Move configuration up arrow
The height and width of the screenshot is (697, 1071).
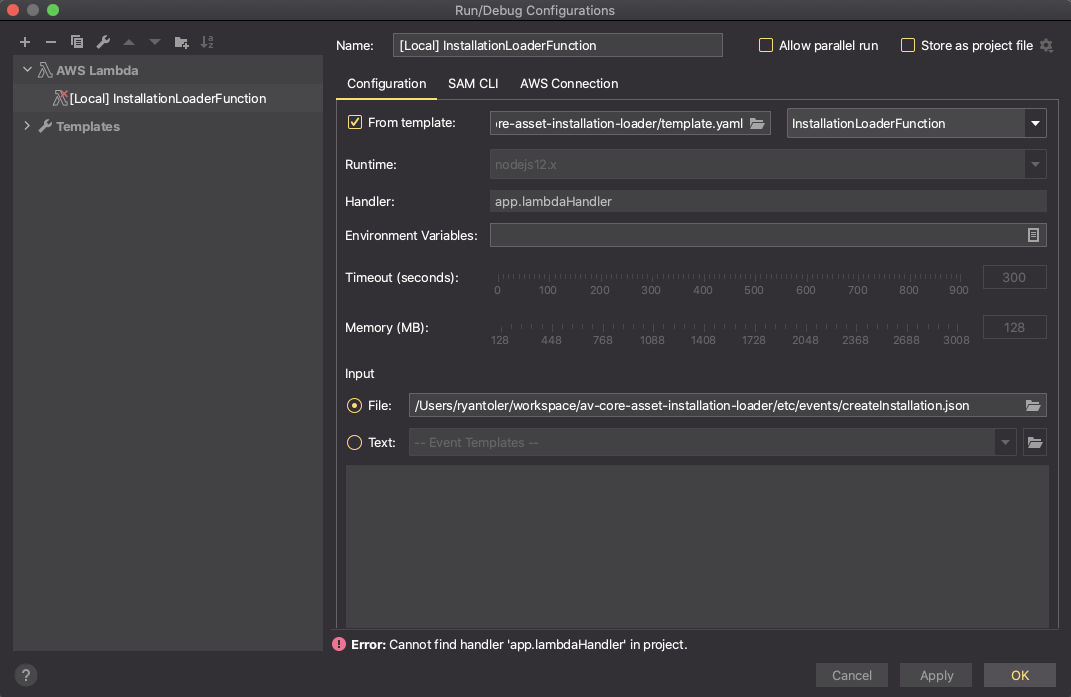[x=129, y=42]
